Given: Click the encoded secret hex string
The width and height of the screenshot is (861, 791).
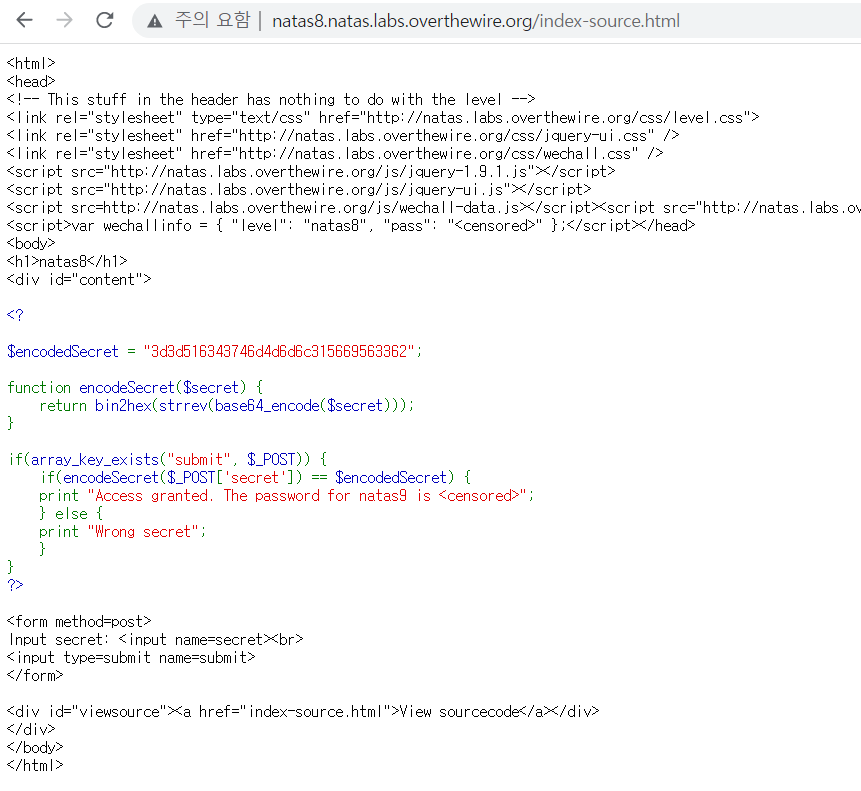Looking at the screenshot, I should click(279, 351).
